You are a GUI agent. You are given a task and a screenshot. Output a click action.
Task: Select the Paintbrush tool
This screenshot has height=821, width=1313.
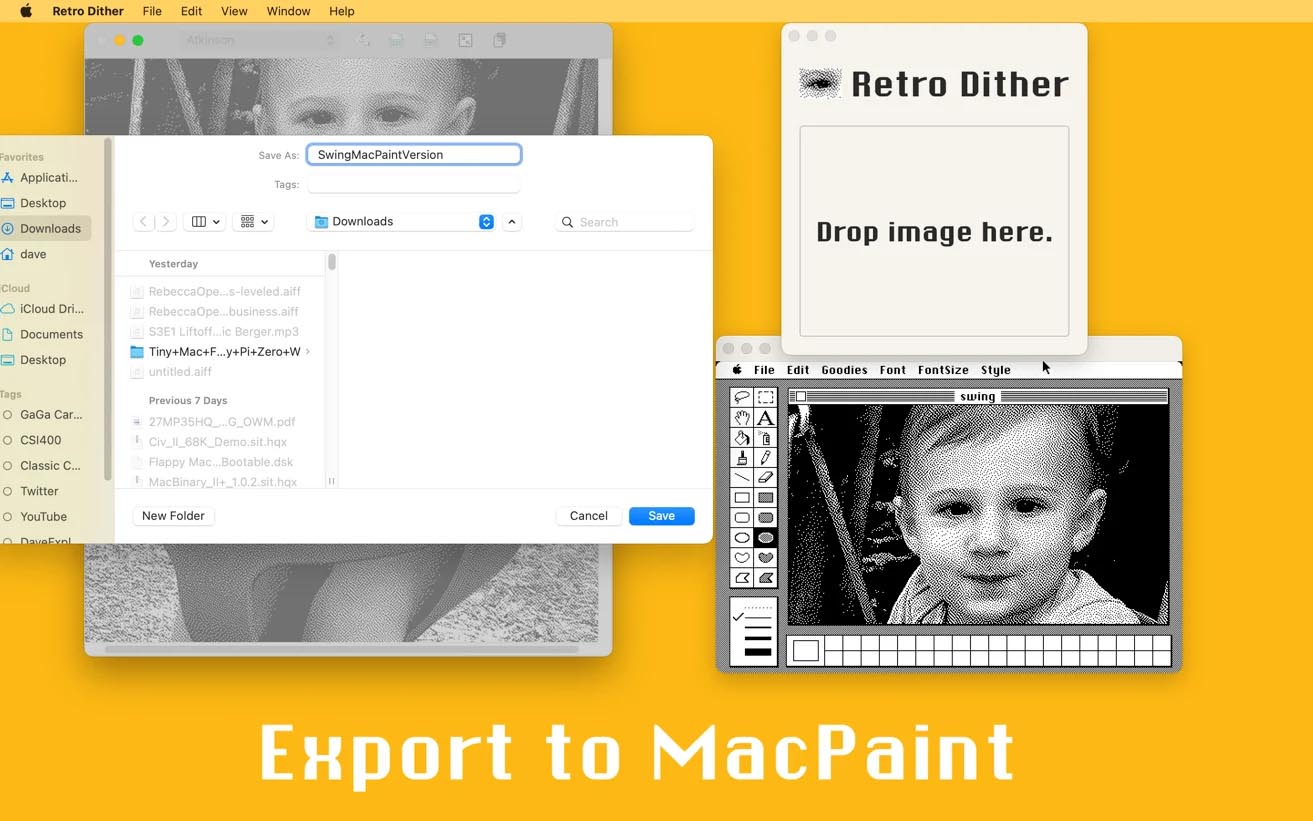coord(741,459)
